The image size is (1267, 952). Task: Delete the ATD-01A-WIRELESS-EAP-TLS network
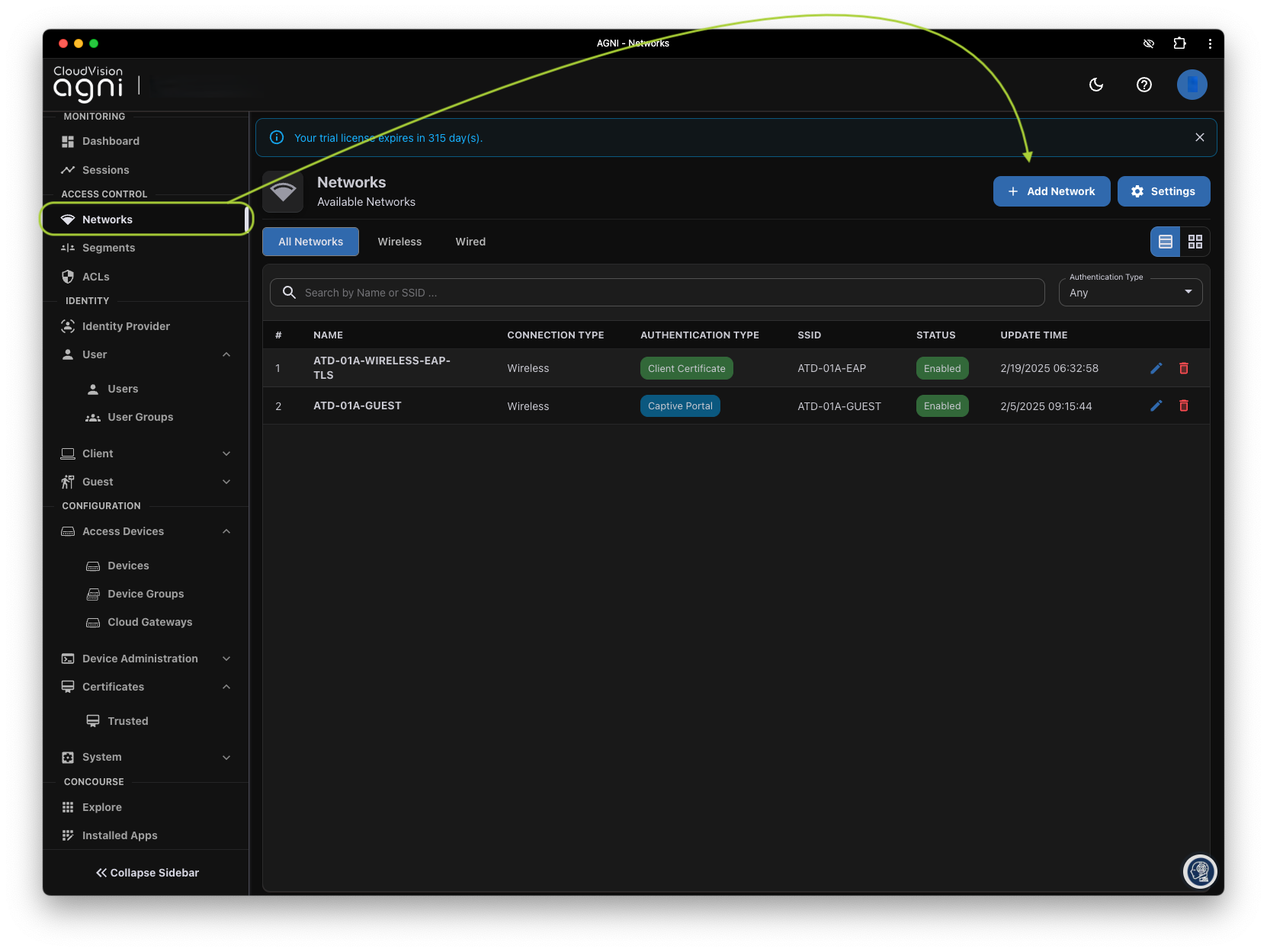pos(1183,368)
